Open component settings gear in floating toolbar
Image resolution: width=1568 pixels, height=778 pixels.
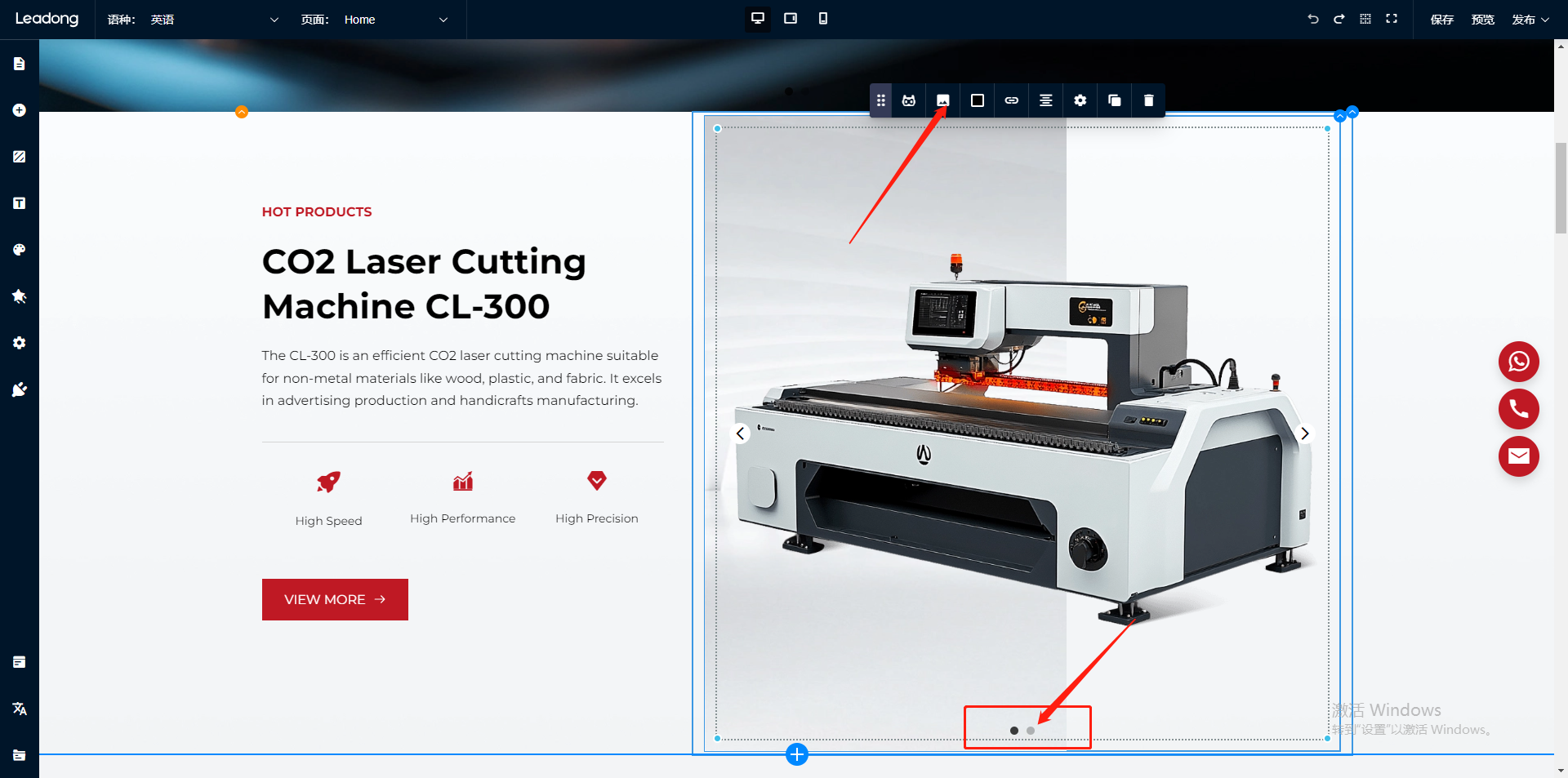click(1080, 100)
